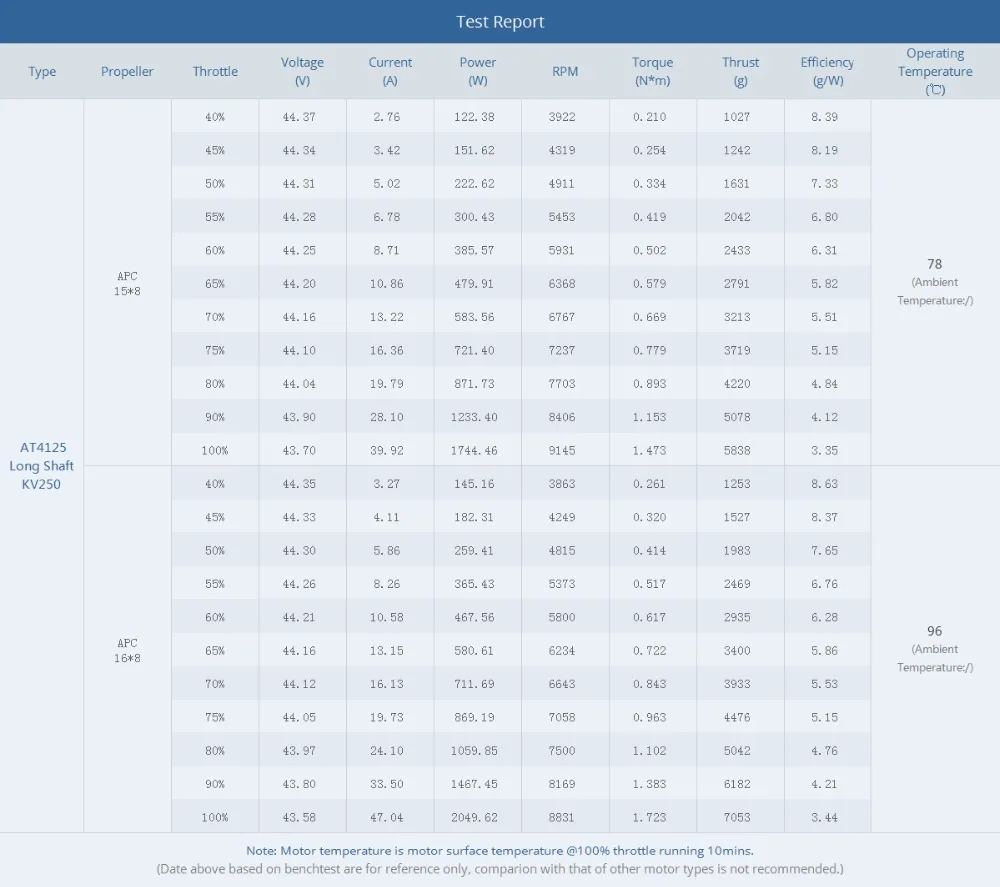
Task: Click the 47.04 current value
Action: point(386,817)
